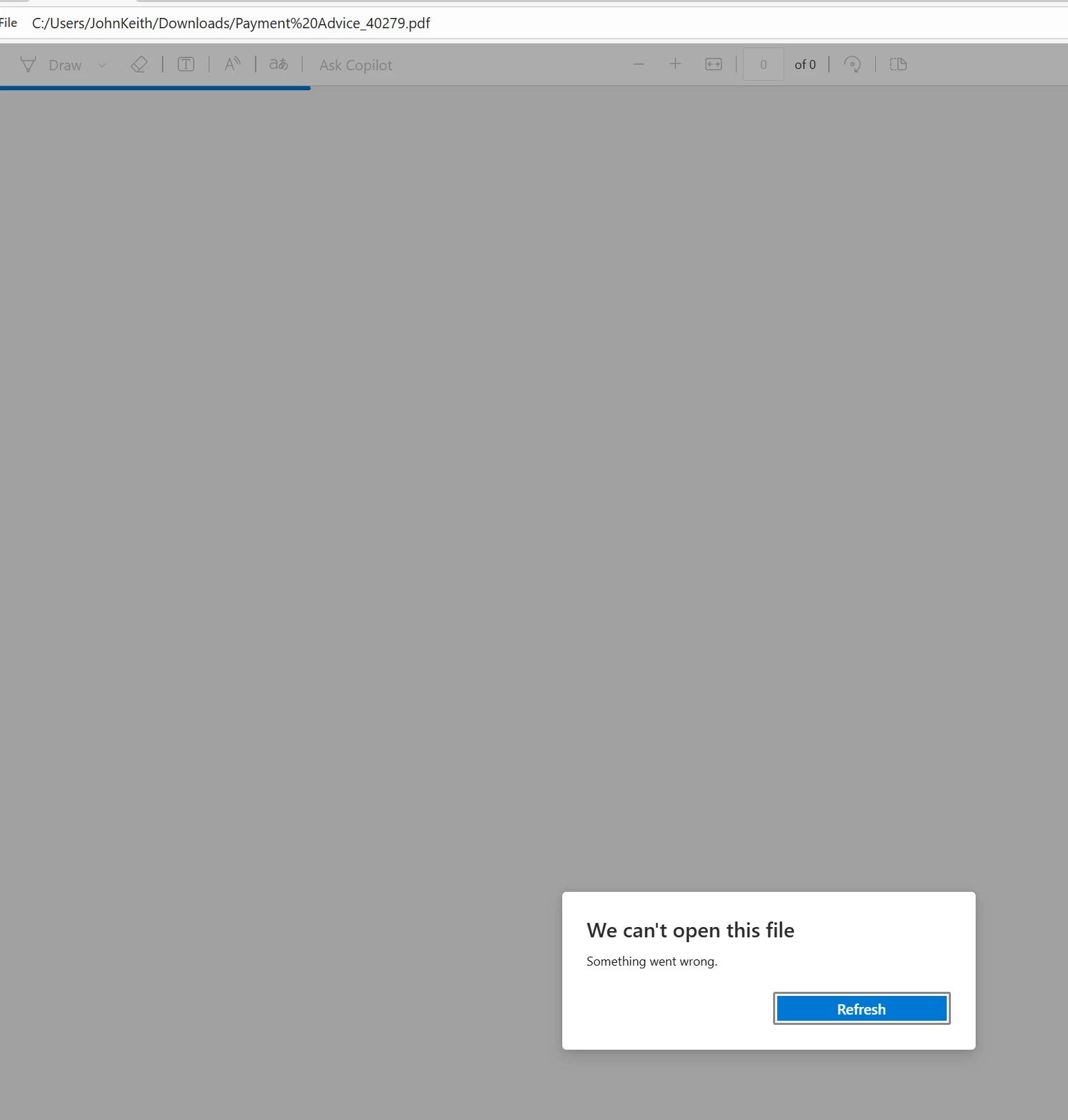Click the Draw label in the toolbar
The height and width of the screenshot is (1120, 1068).
(65, 65)
